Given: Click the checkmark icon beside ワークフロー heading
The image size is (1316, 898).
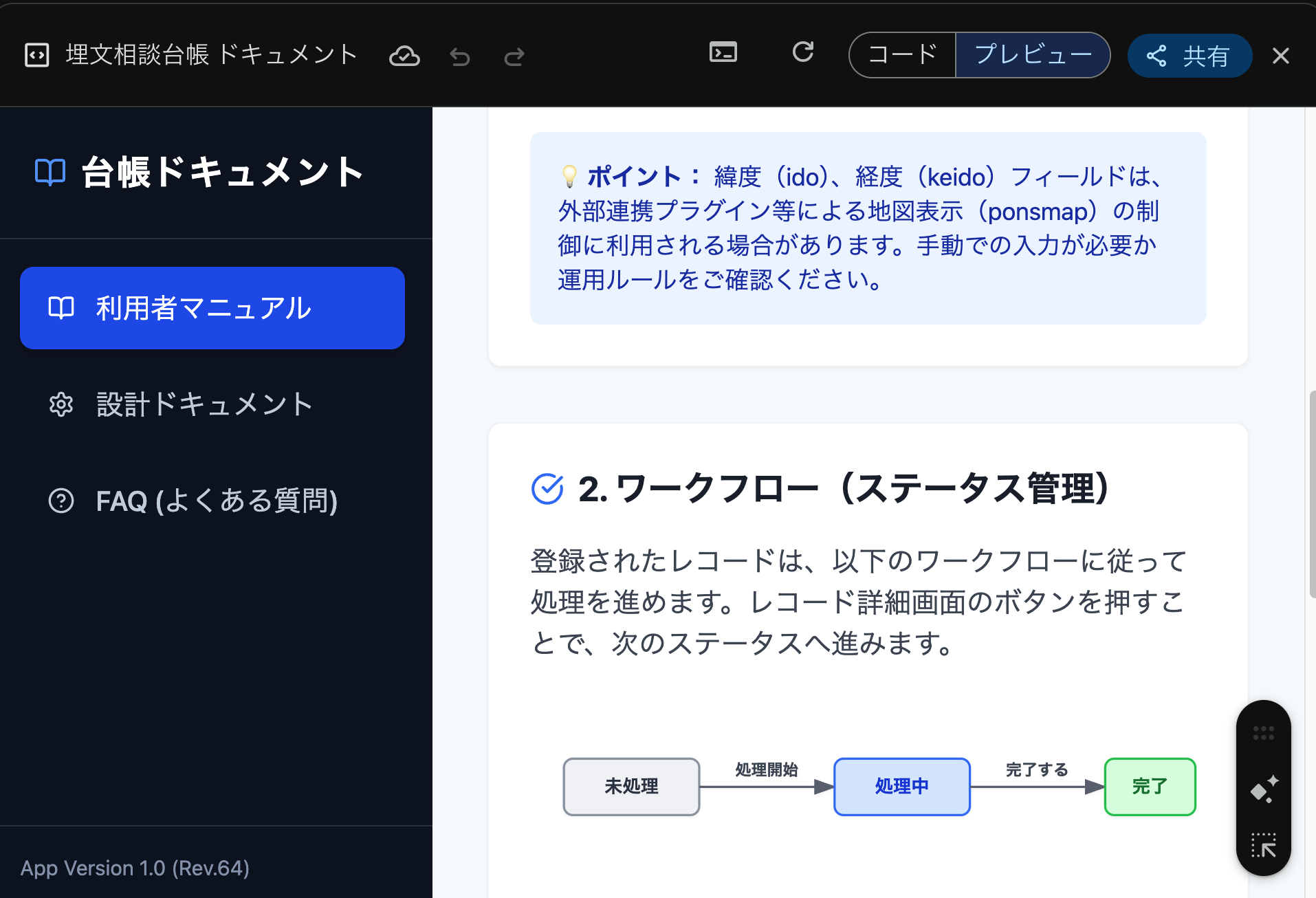Looking at the screenshot, I should [x=547, y=489].
